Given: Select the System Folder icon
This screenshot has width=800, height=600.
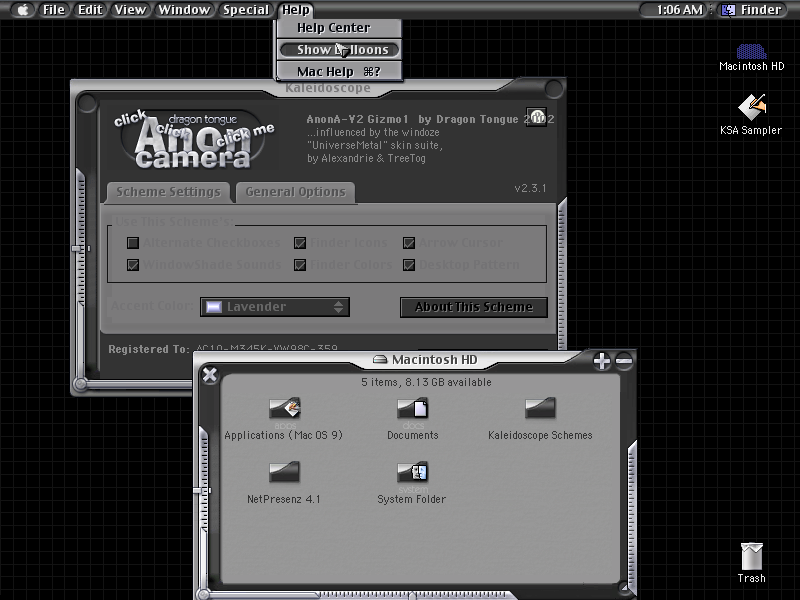Looking at the screenshot, I should coord(412,472).
